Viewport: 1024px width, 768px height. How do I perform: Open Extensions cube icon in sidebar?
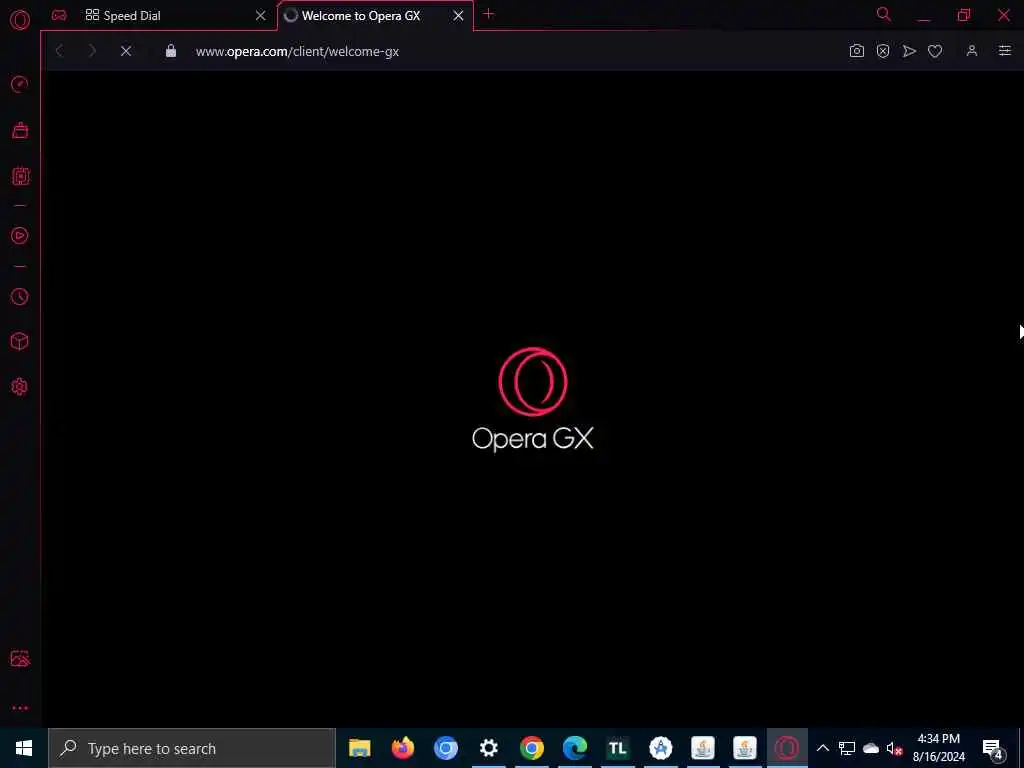[20, 341]
